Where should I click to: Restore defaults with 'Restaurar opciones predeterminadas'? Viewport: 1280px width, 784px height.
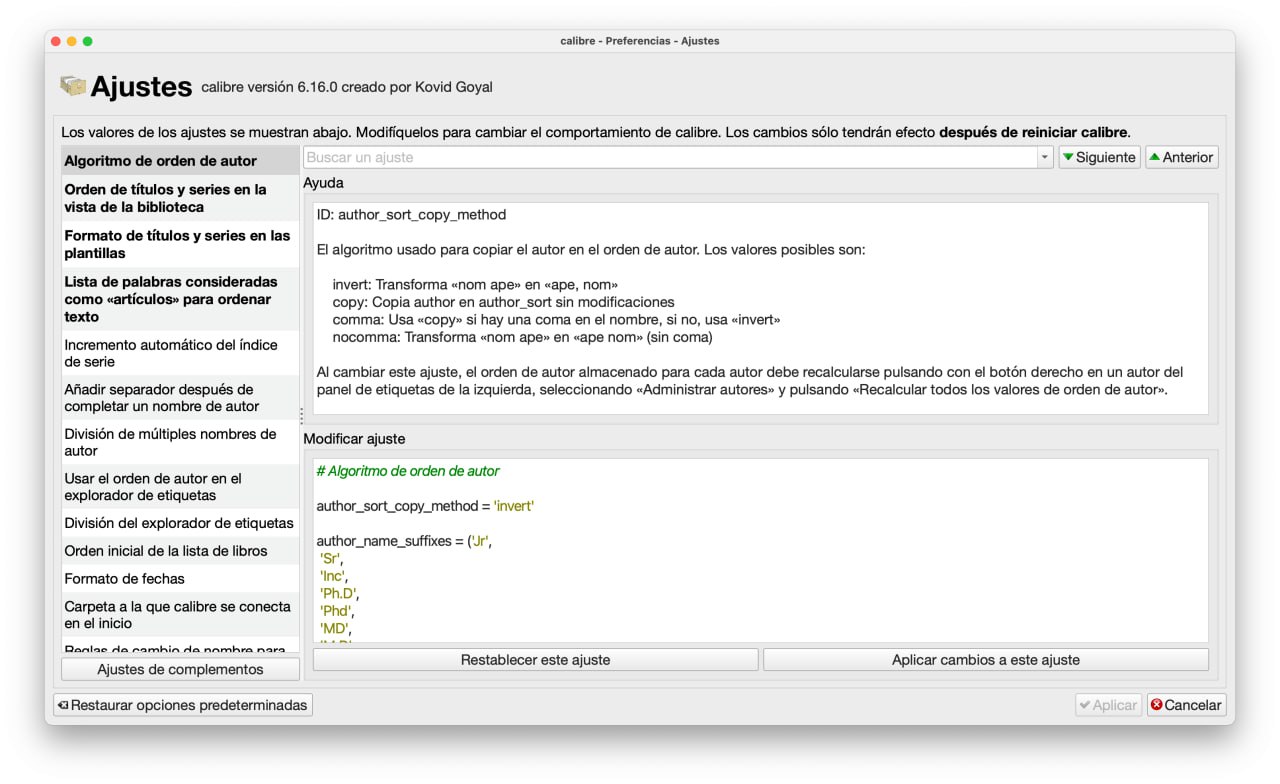point(183,705)
